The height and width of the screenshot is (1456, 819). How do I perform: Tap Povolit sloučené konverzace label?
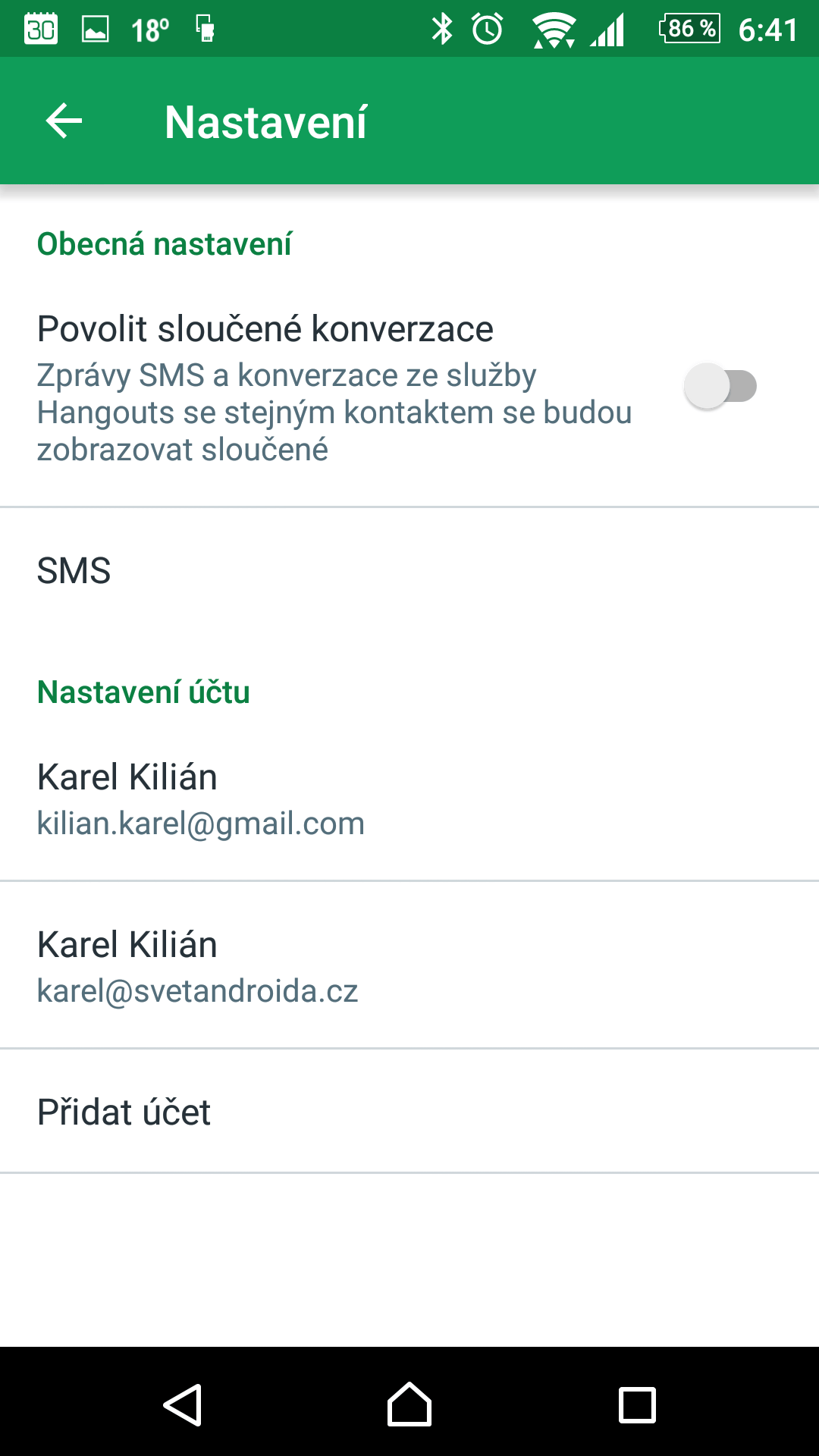[x=265, y=329]
